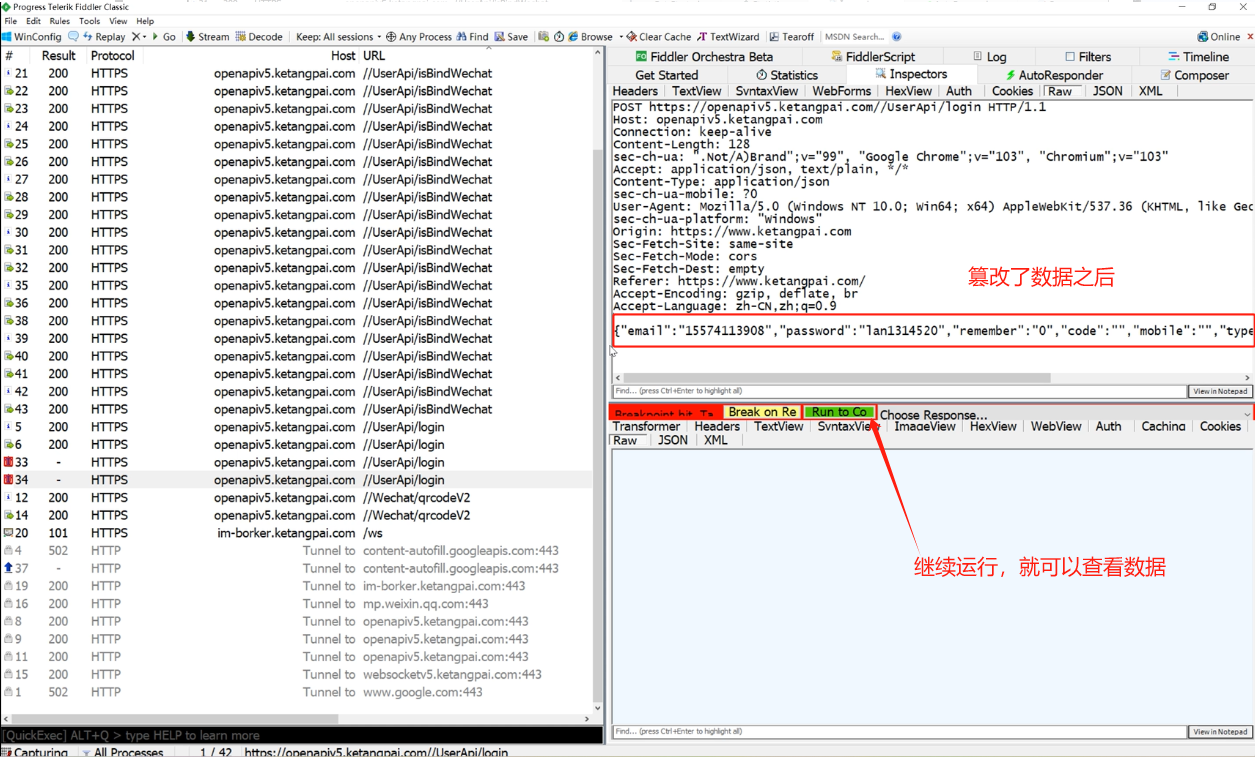
Task: Select session 12 Wechat/qrcodeV2 row
Action: (298, 498)
